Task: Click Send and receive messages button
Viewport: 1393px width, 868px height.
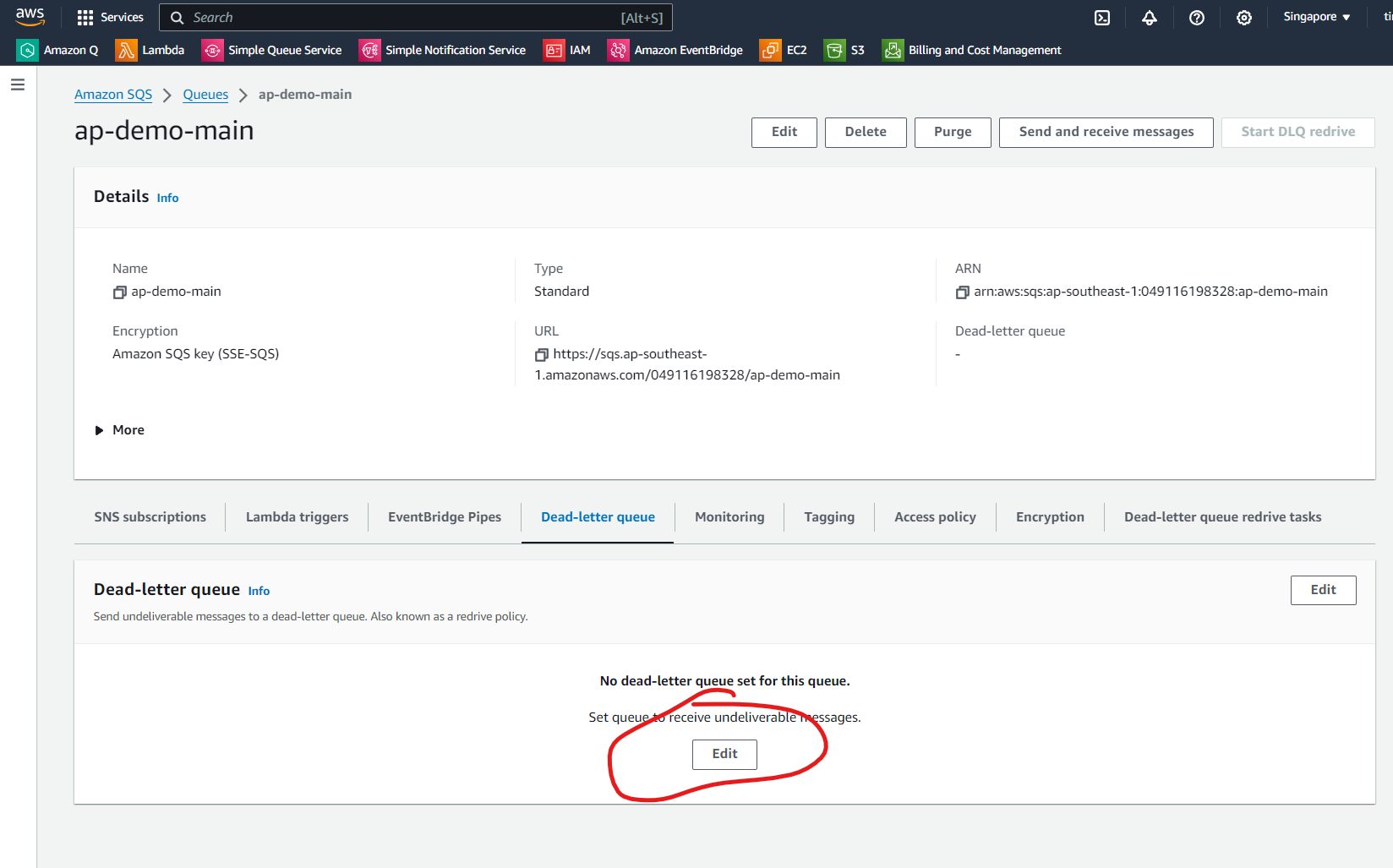Action: [1106, 133]
